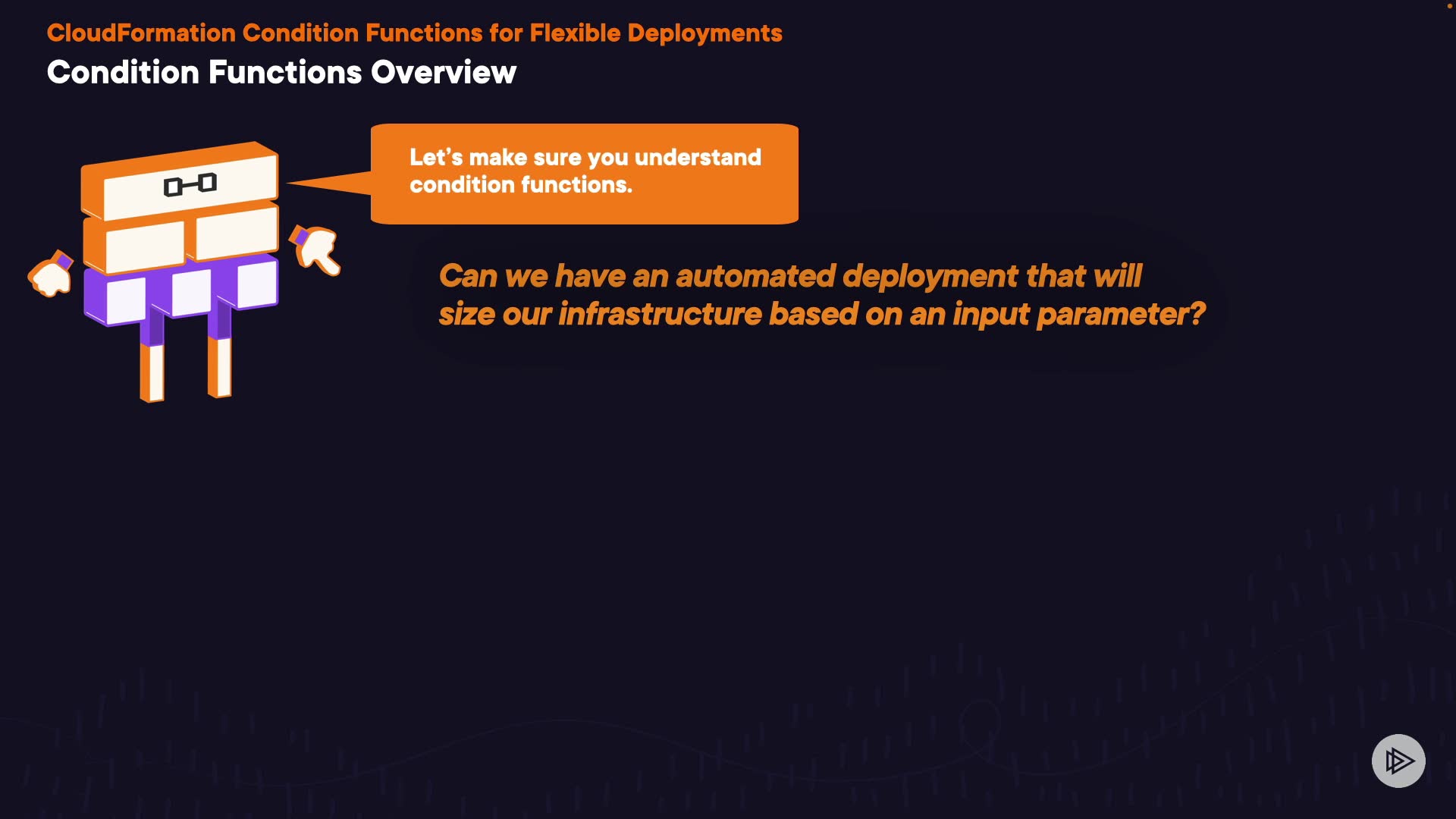This screenshot has width=1456, height=819.
Task: Click the word 'parameter?' in the question
Action: pyautogui.click(x=1120, y=314)
